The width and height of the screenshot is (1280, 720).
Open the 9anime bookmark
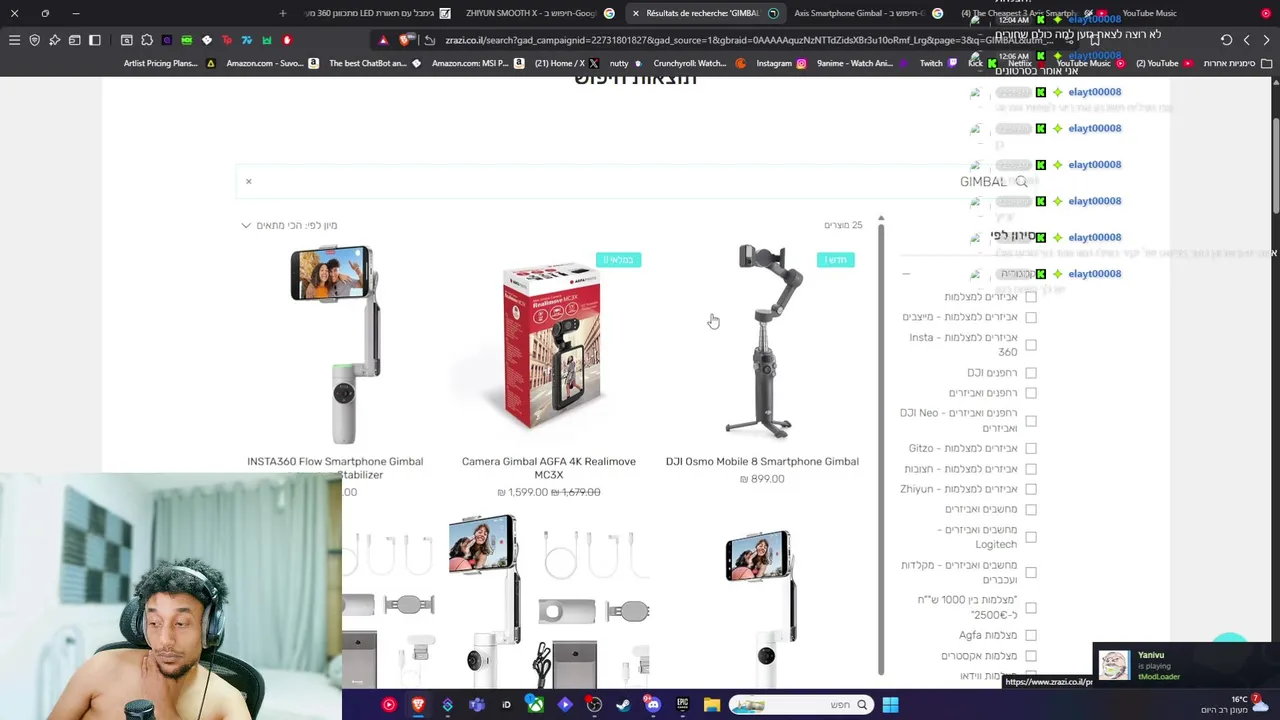pos(861,63)
